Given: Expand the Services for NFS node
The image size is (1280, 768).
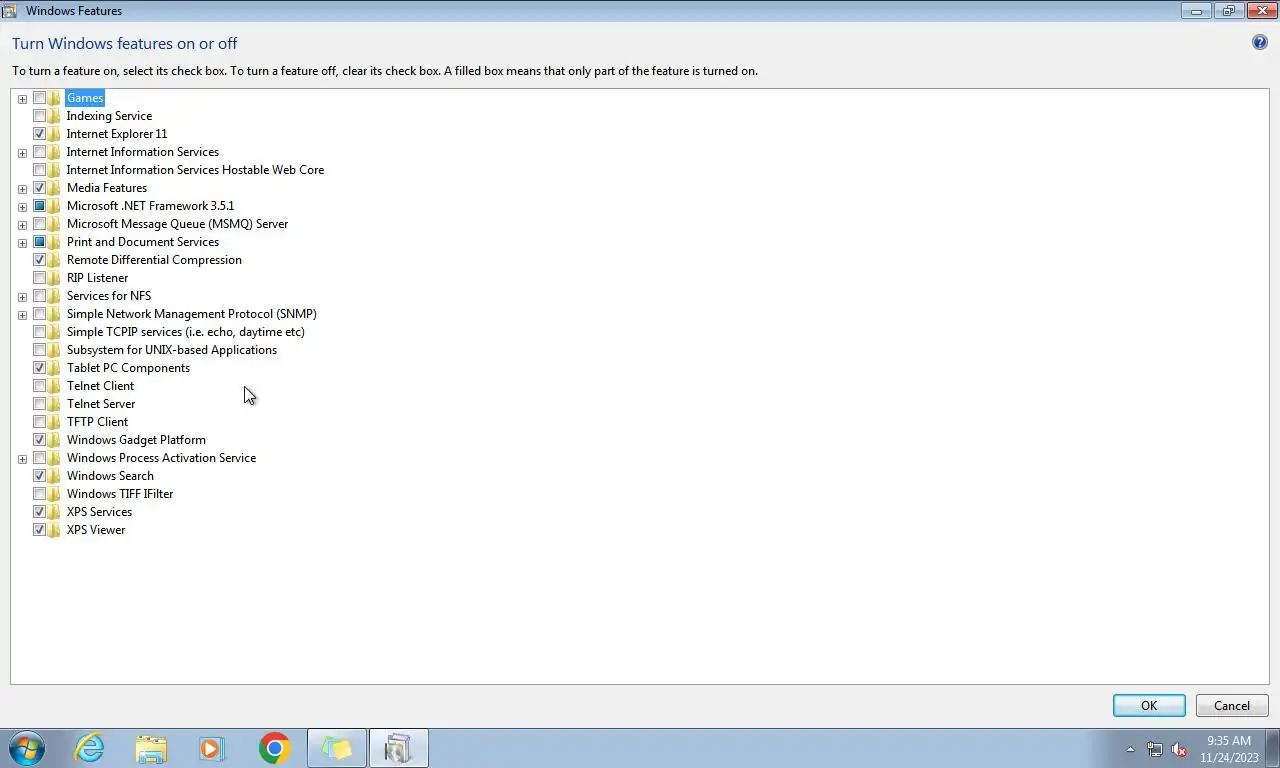Looking at the screenshot, I should coord(22,297).
